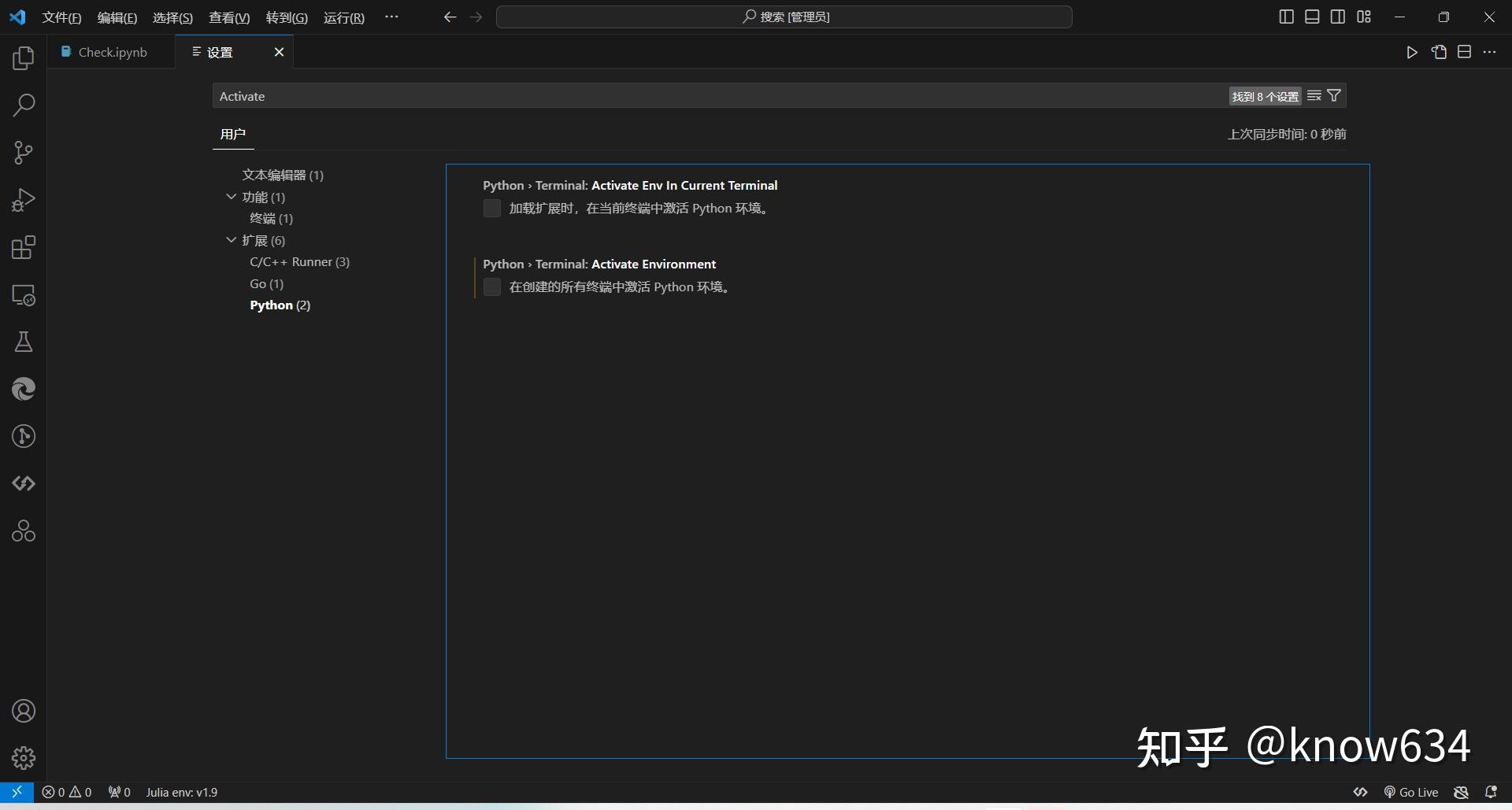Click the run triangle icon in editor toolbar
1512x810 pixels.
tap(1412, 52)
